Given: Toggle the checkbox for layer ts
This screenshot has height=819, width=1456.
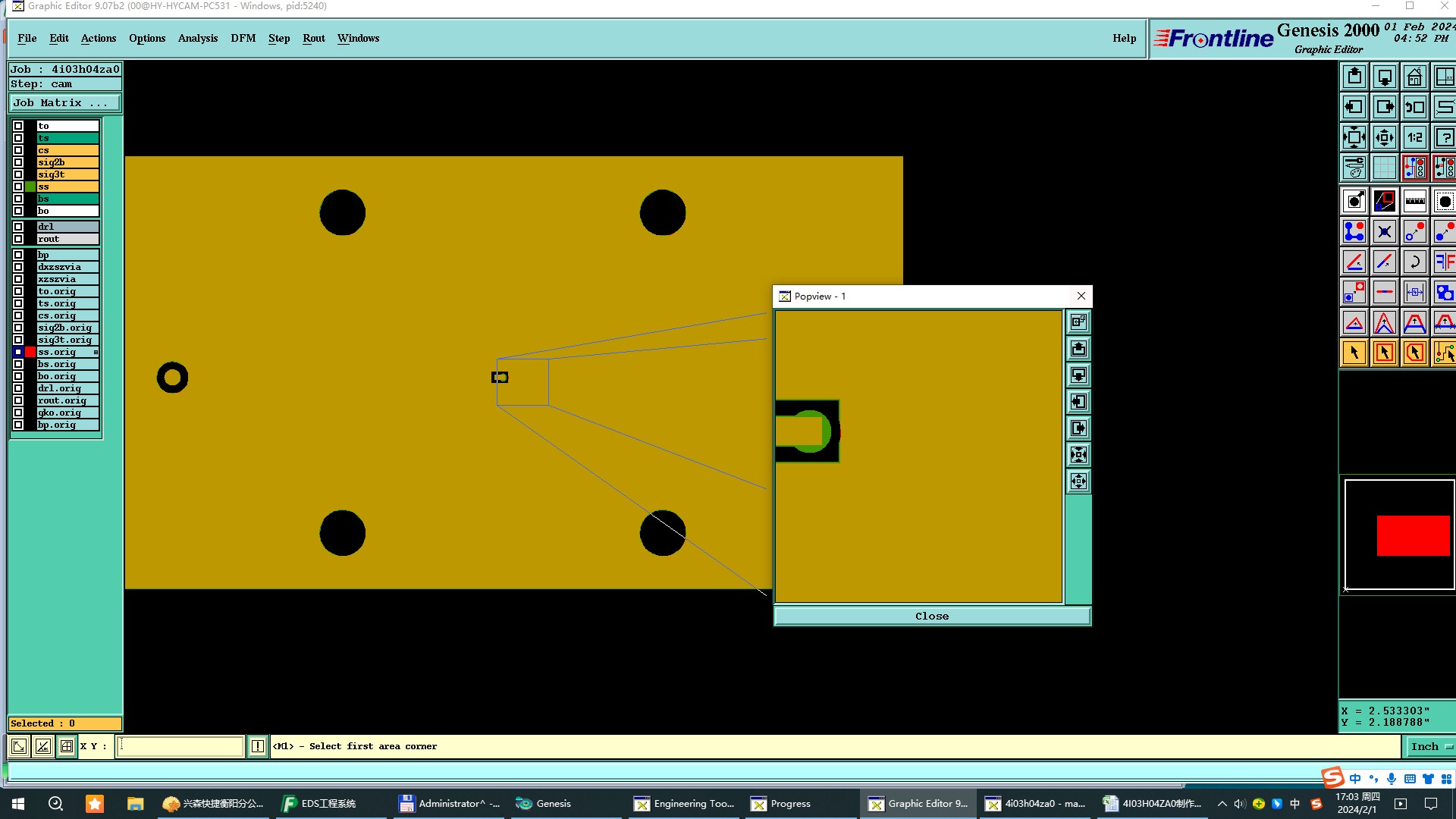Looking at the screenshot, I should (18, 138).
